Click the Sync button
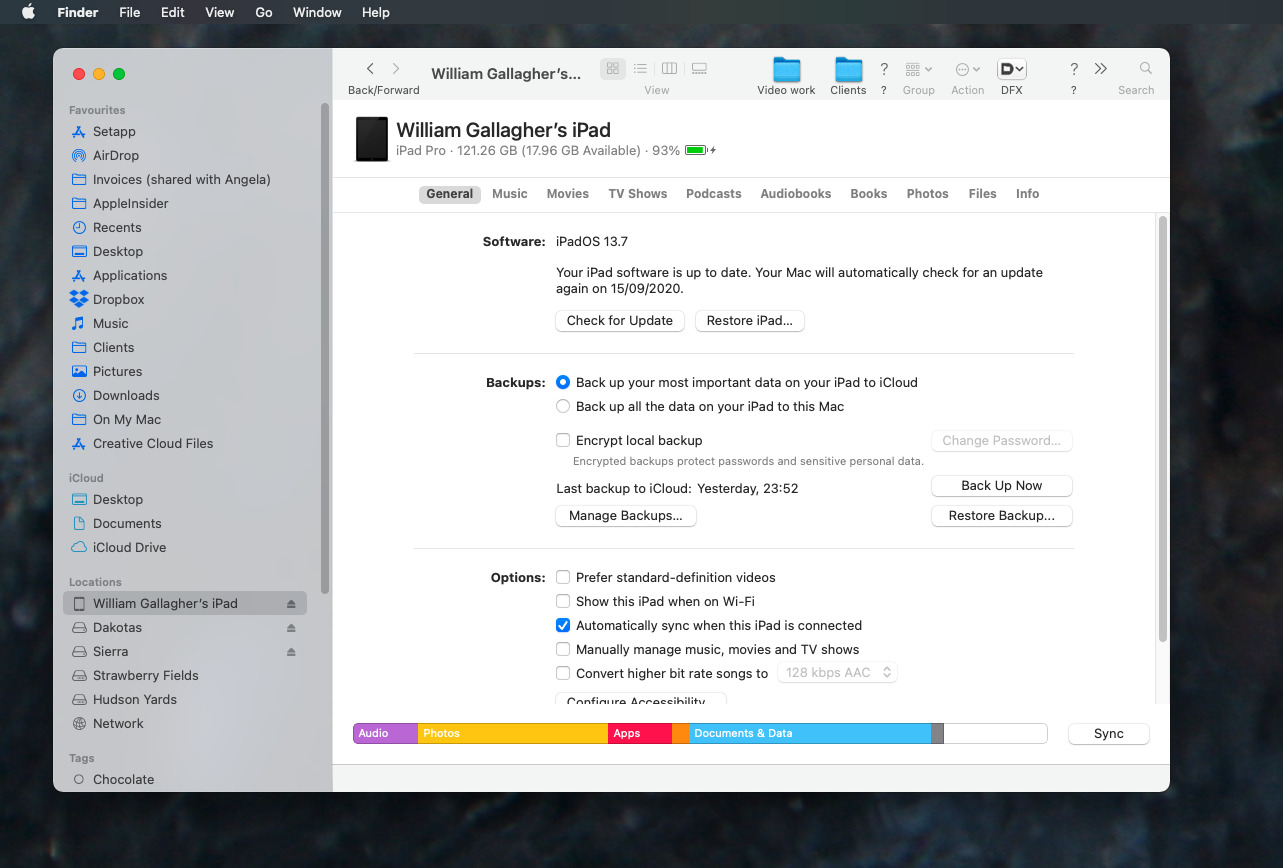Image resolution: width=1283 pixels, height=868 pixels. pos(1109,734)
